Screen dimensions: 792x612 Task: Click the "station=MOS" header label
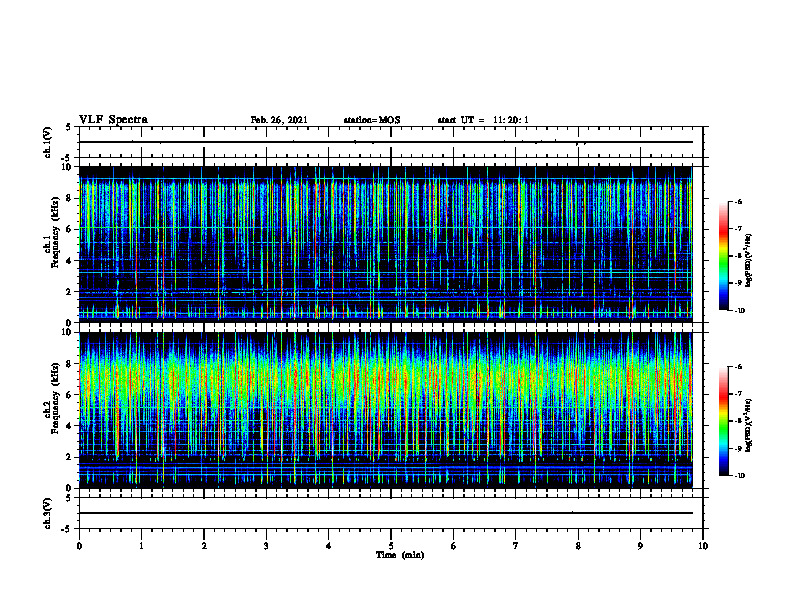pos(372,120)
